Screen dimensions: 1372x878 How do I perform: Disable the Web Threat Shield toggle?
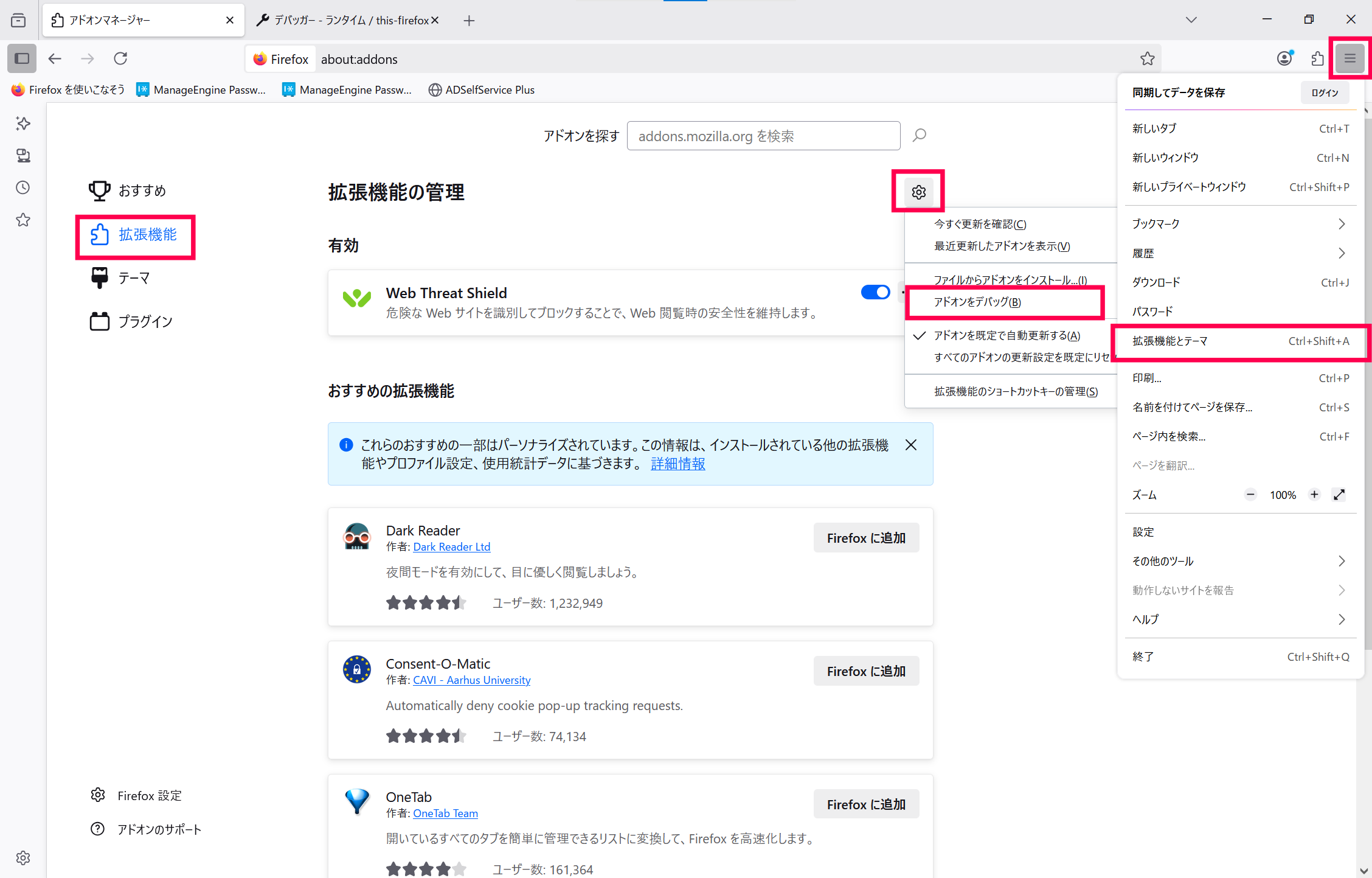pyautogui.click(x=875, y=293)
